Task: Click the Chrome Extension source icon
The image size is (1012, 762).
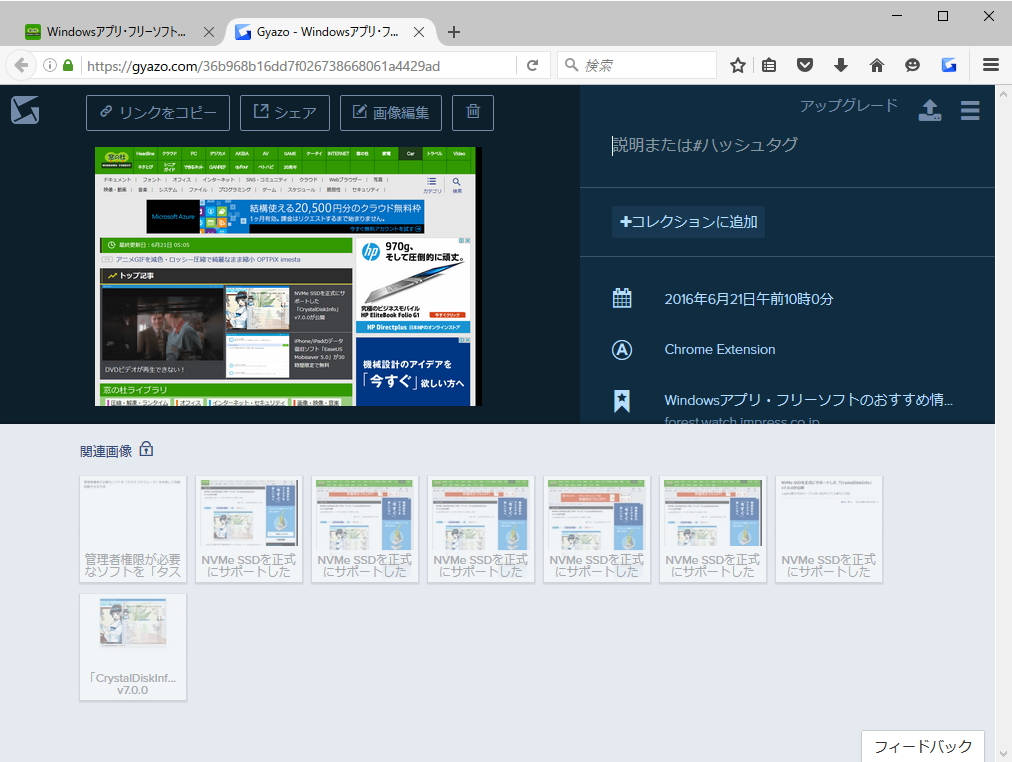Action: coord(622,349)
